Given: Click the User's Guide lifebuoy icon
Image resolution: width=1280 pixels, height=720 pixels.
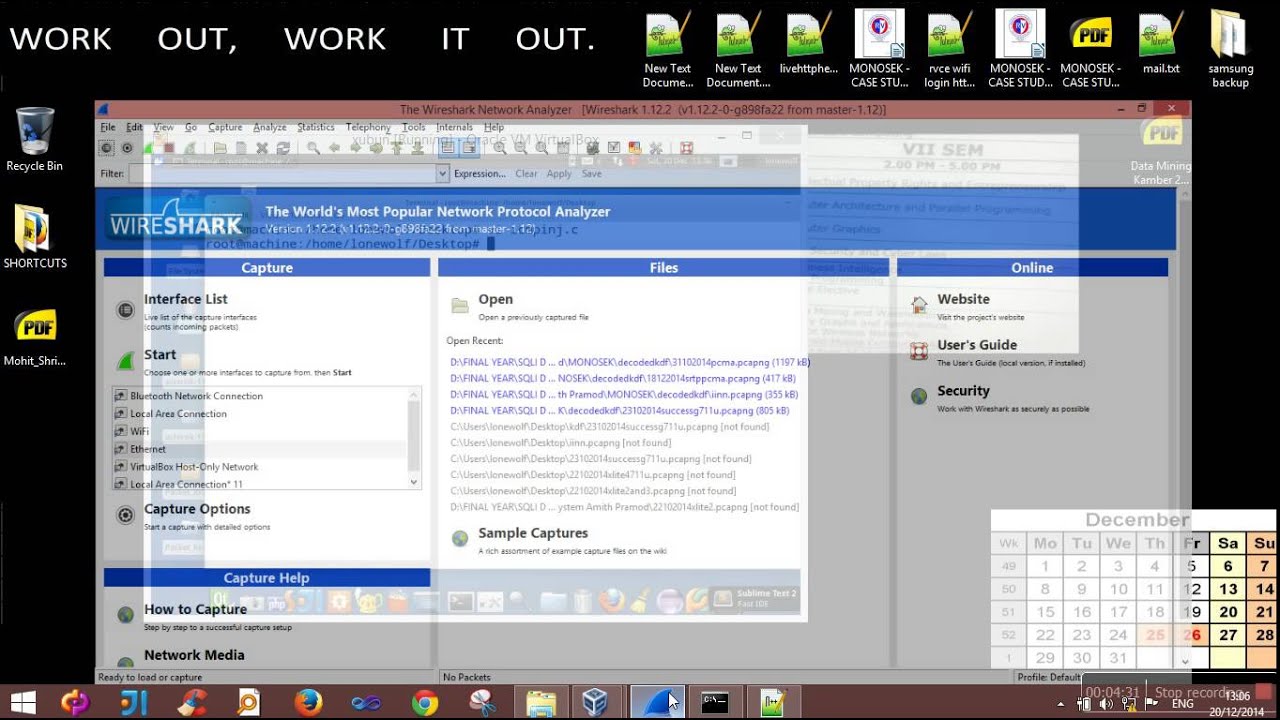Looking at the screenshot, I should (x=919, y=351).
